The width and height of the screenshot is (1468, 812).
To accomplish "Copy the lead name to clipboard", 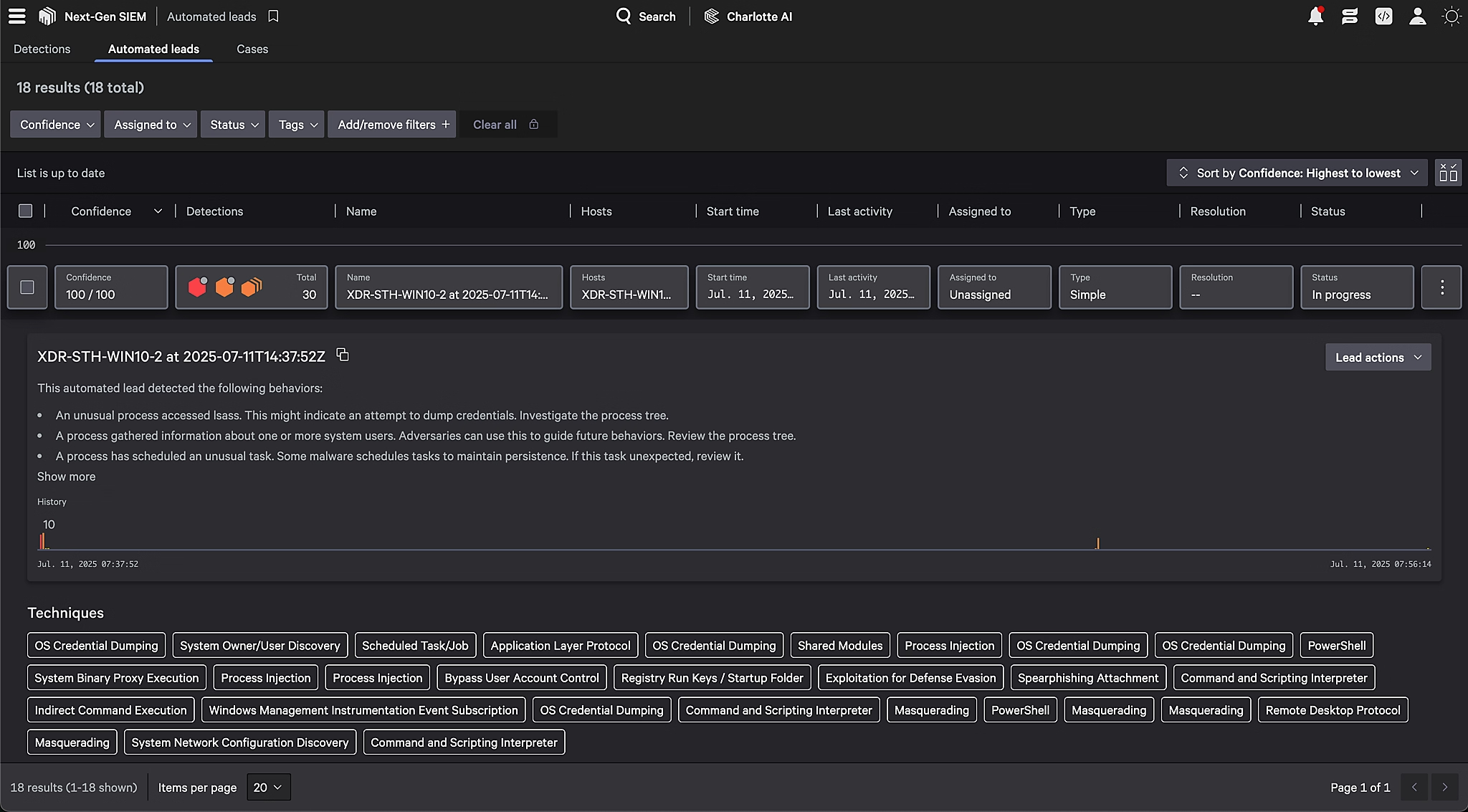I will pyautogui.click(x=343, y=355).
